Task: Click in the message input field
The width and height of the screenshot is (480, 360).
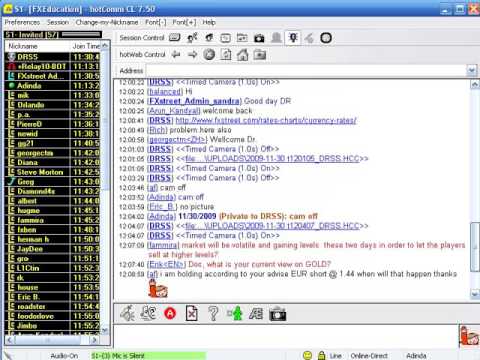Action: 286,337
